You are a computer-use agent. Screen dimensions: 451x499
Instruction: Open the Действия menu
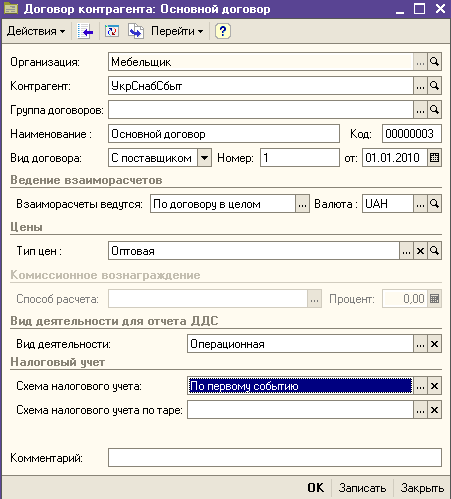click(x=36, y=31)
